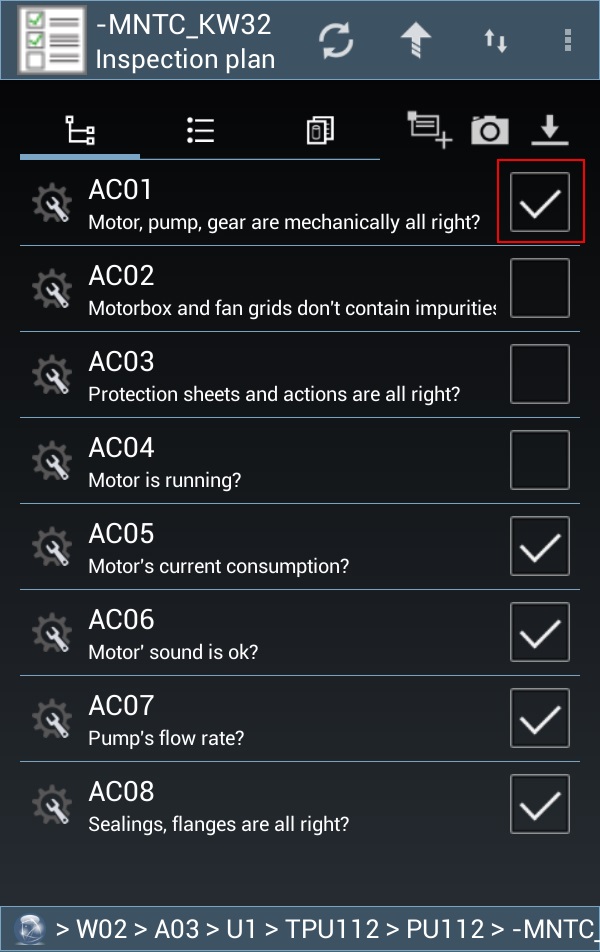This screenshot has height=952, width=600.
Task: Check the AC02 motorbox checkbox
Action: pyautogui.click(x=540, y=288)
